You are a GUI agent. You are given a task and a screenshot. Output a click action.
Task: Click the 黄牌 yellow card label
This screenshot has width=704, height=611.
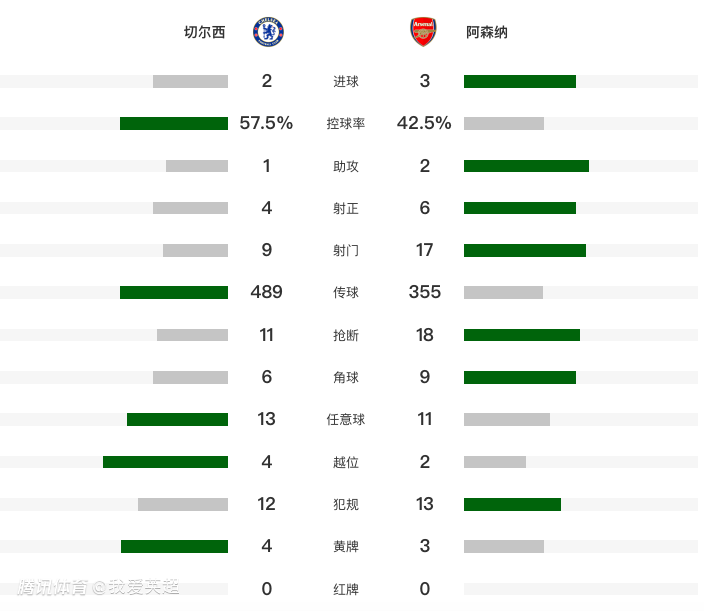(346, 547)
